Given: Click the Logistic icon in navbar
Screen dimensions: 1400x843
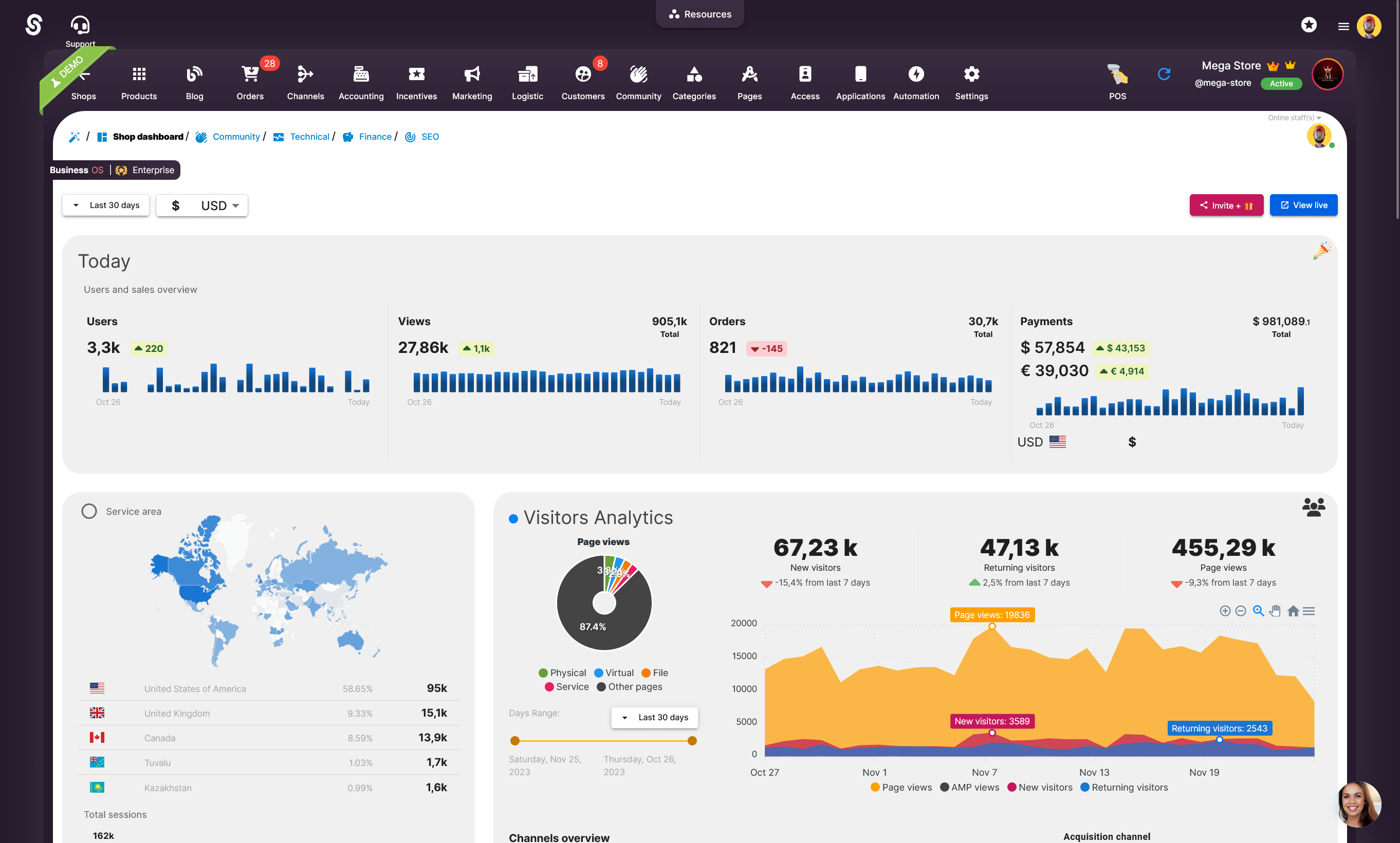Looking at the screenshot, I should pos(527,74).
